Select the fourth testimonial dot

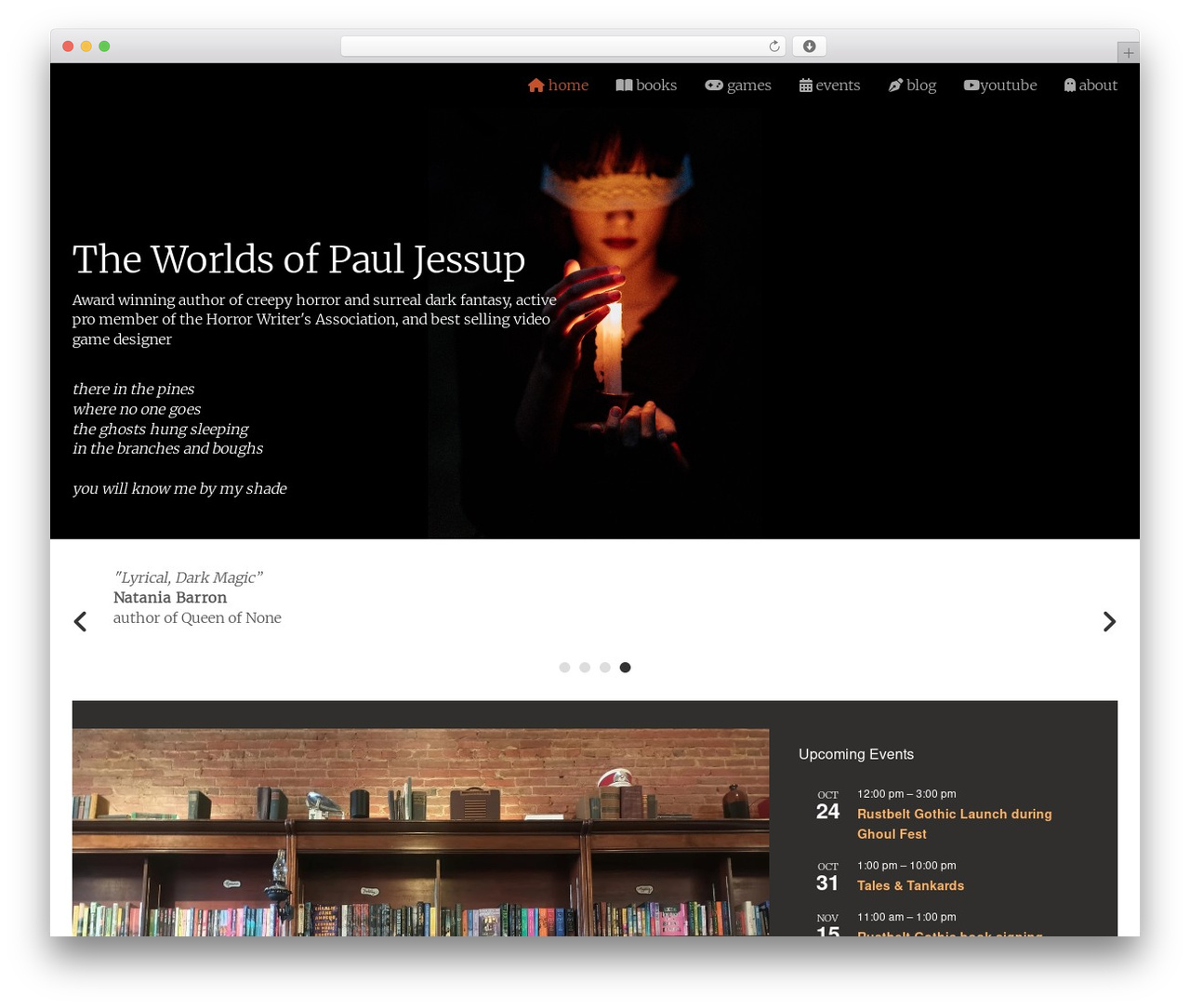(626, 668)
